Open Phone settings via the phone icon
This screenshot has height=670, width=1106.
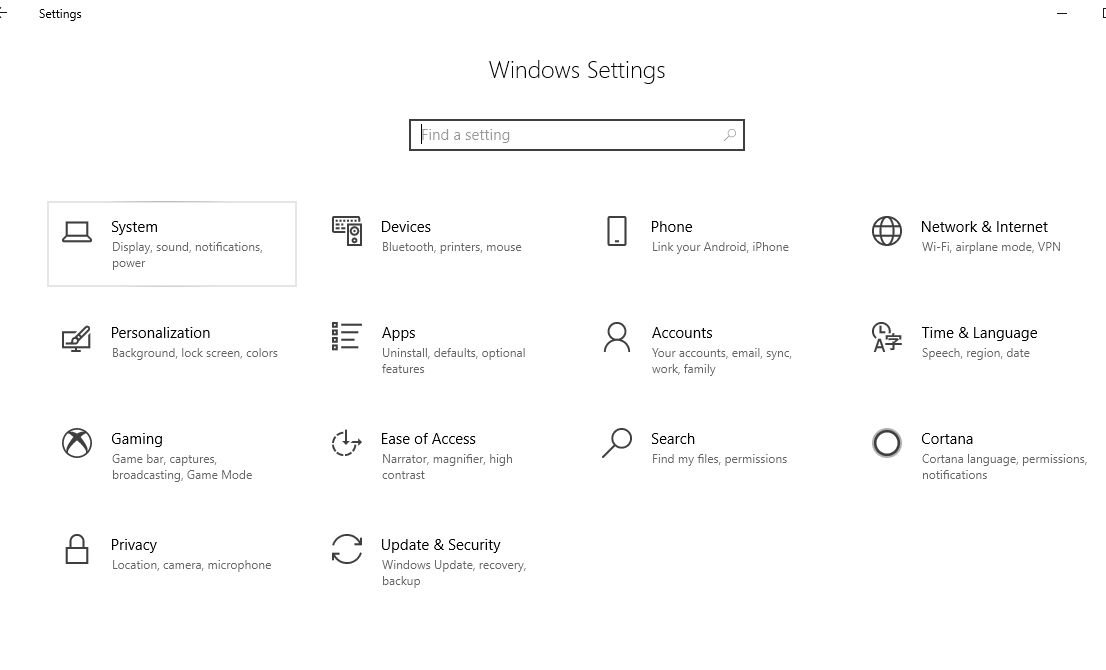click(616, 231)
